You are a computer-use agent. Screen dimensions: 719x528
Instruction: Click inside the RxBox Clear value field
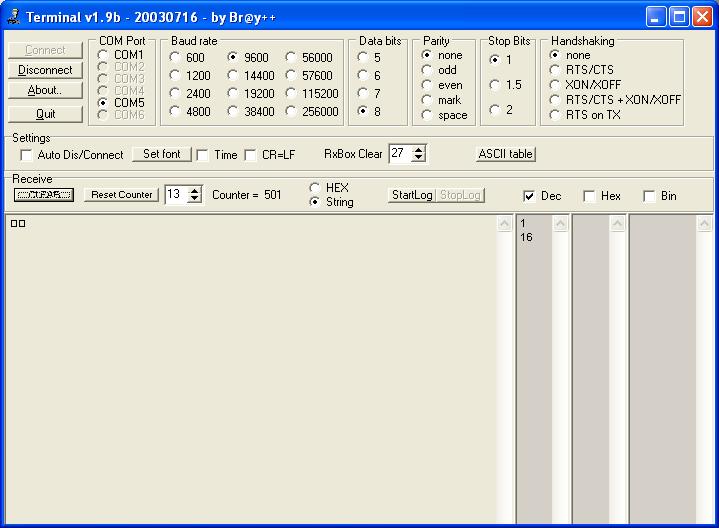pos(399,154)
